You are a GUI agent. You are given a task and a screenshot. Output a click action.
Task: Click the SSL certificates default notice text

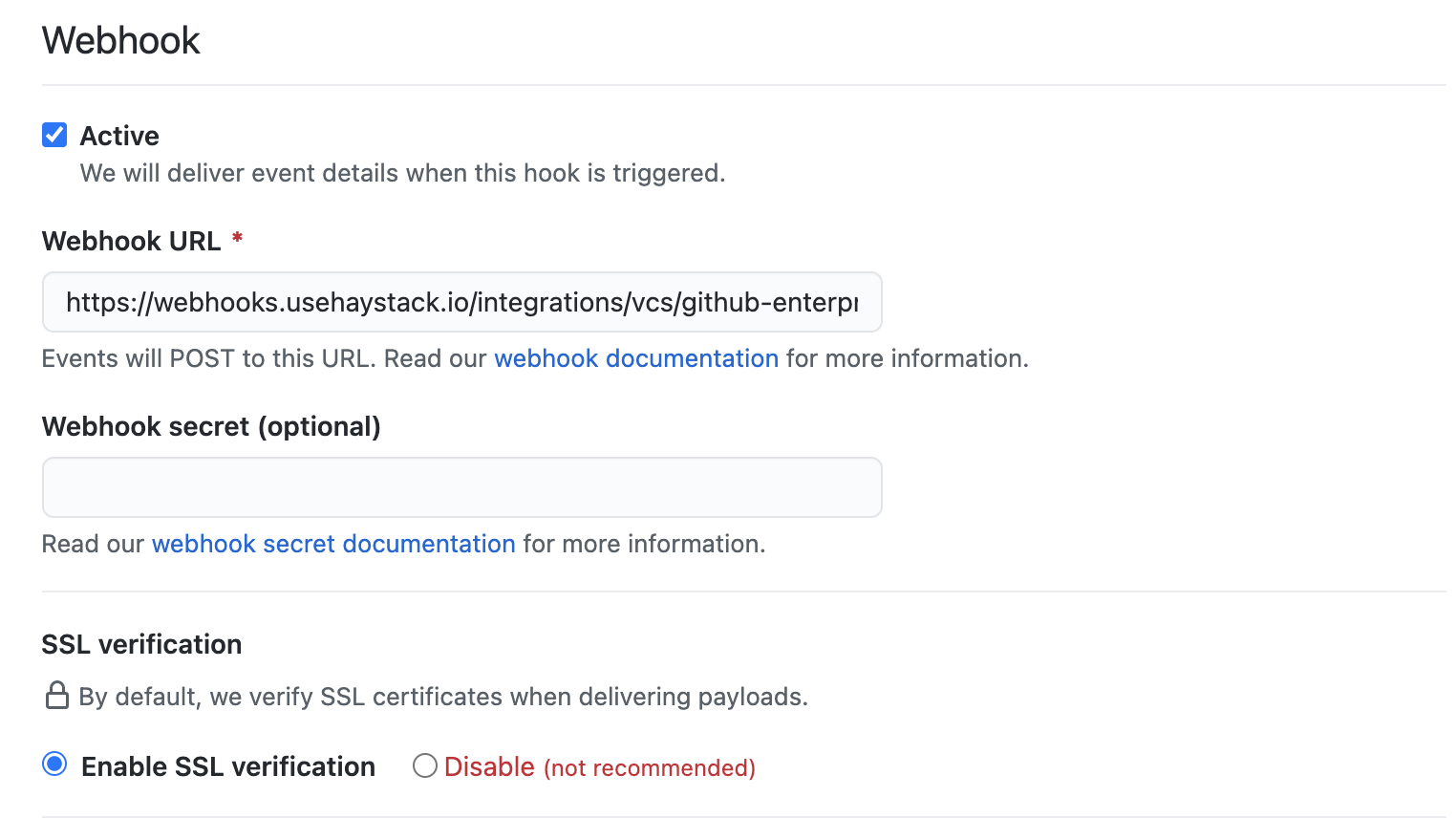(443, 697)
